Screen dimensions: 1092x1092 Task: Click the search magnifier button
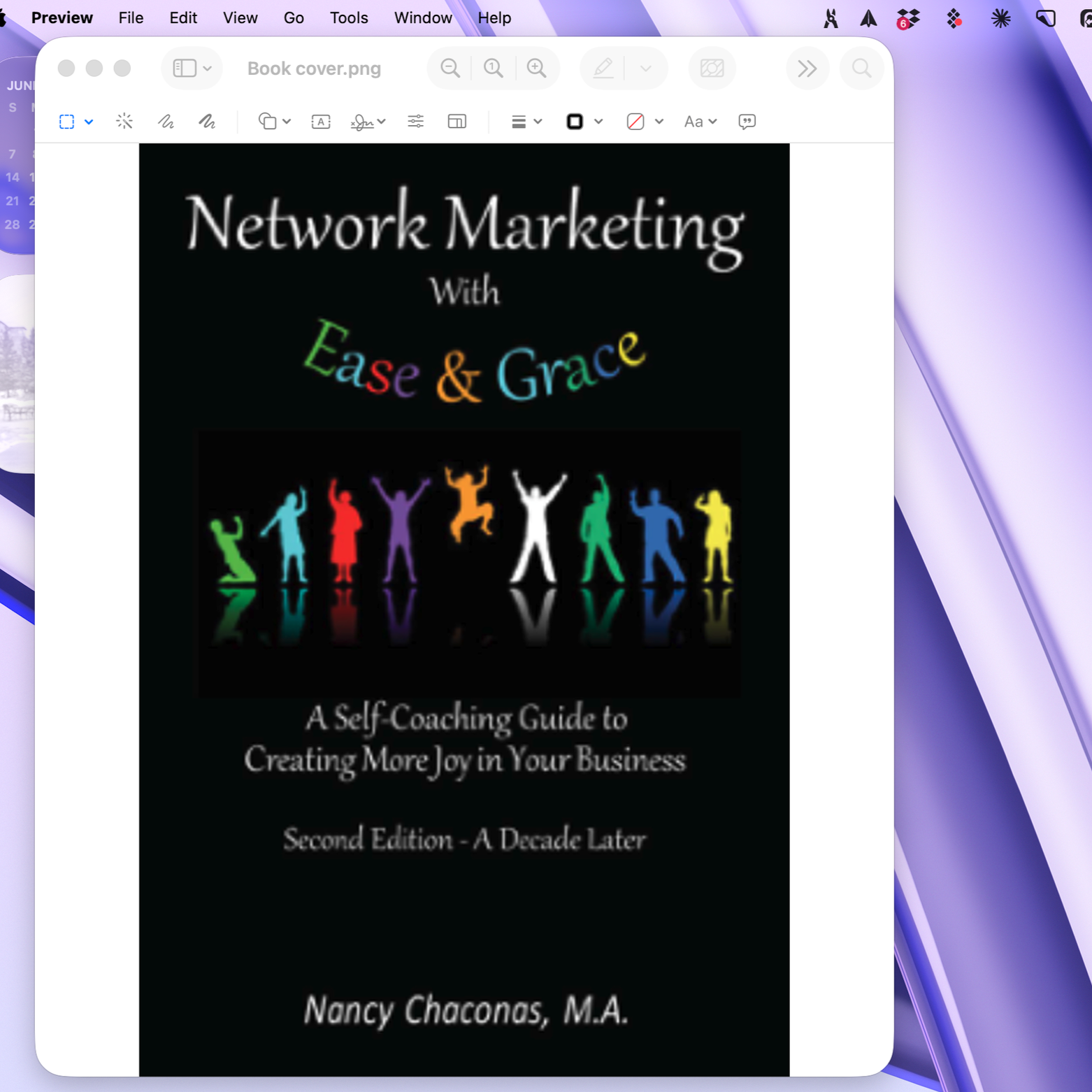pos(861,68)
